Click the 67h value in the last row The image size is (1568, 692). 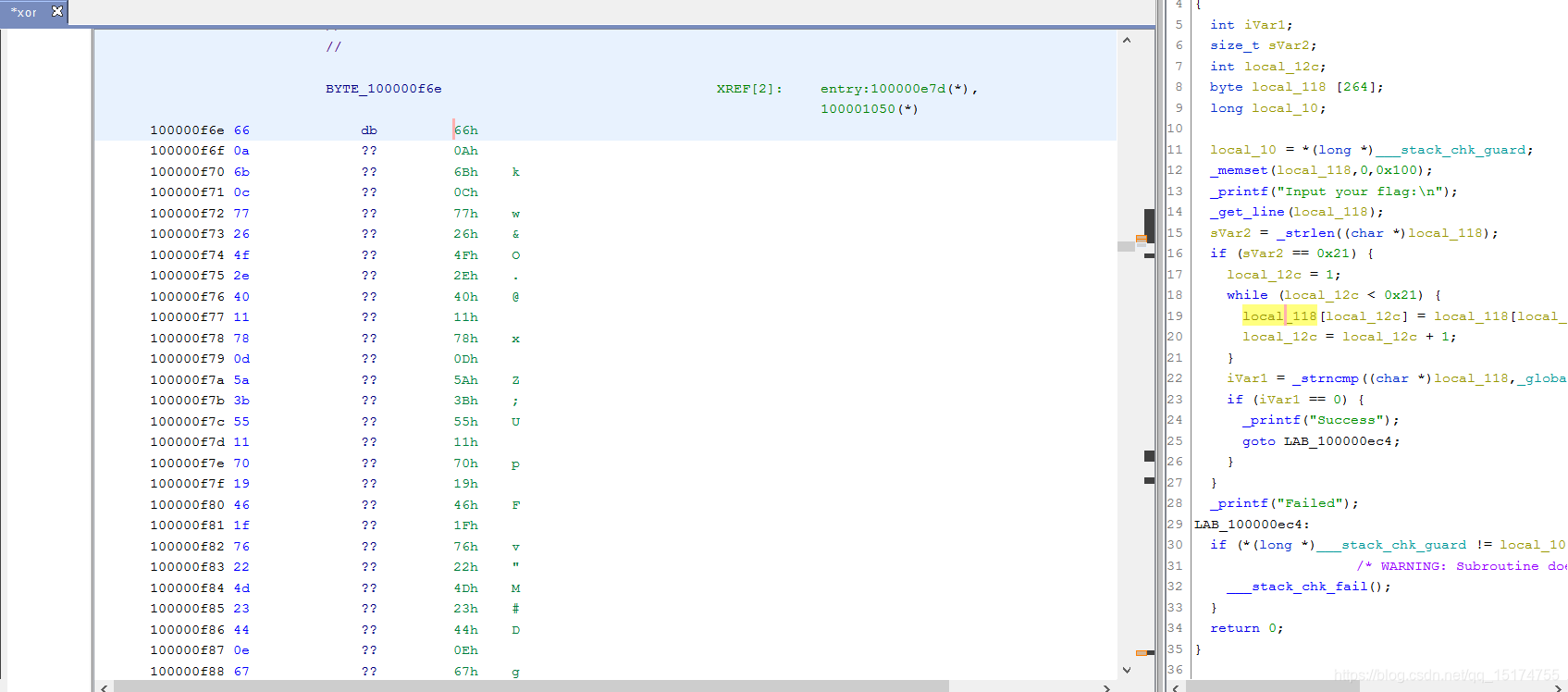coord(465,672)
